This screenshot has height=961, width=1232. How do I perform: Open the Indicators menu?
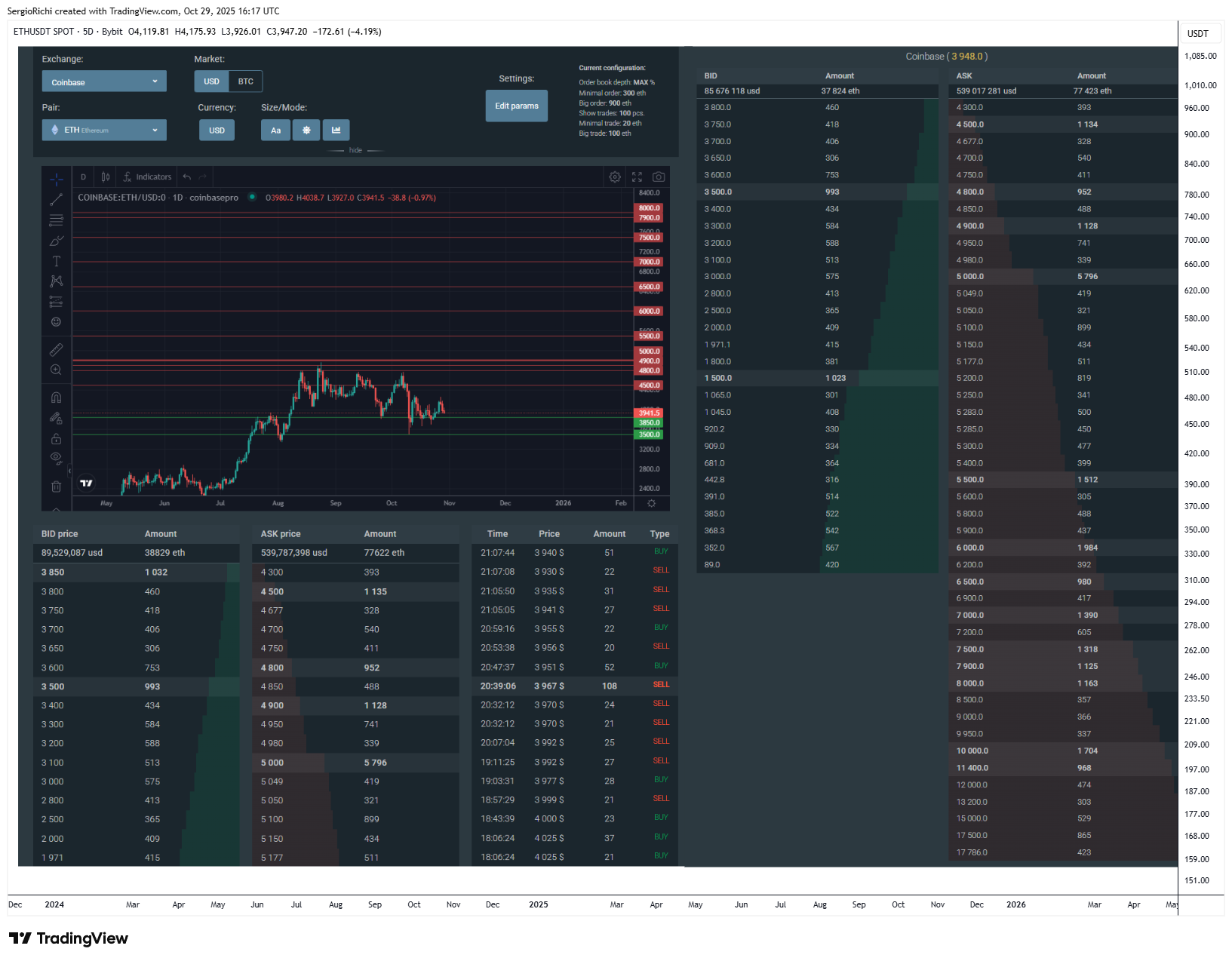click(x=147, y=177)
